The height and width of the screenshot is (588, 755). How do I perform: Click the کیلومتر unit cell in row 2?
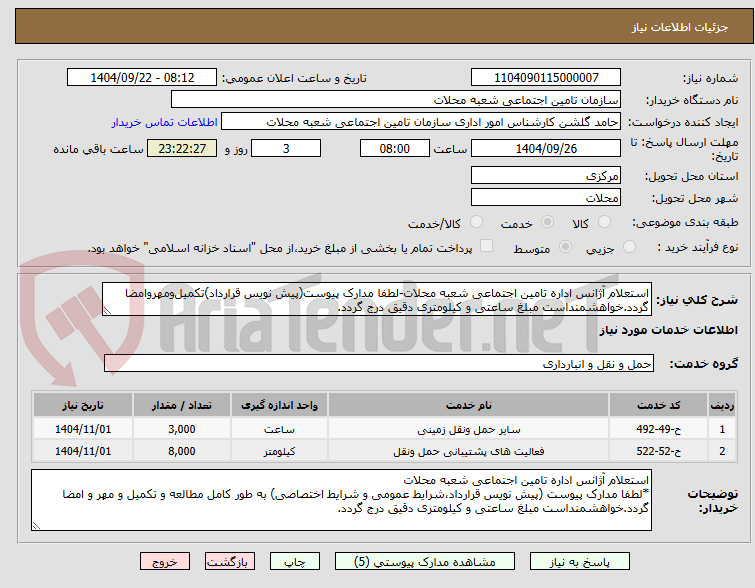pyautogui.click(x=279, y=451)
